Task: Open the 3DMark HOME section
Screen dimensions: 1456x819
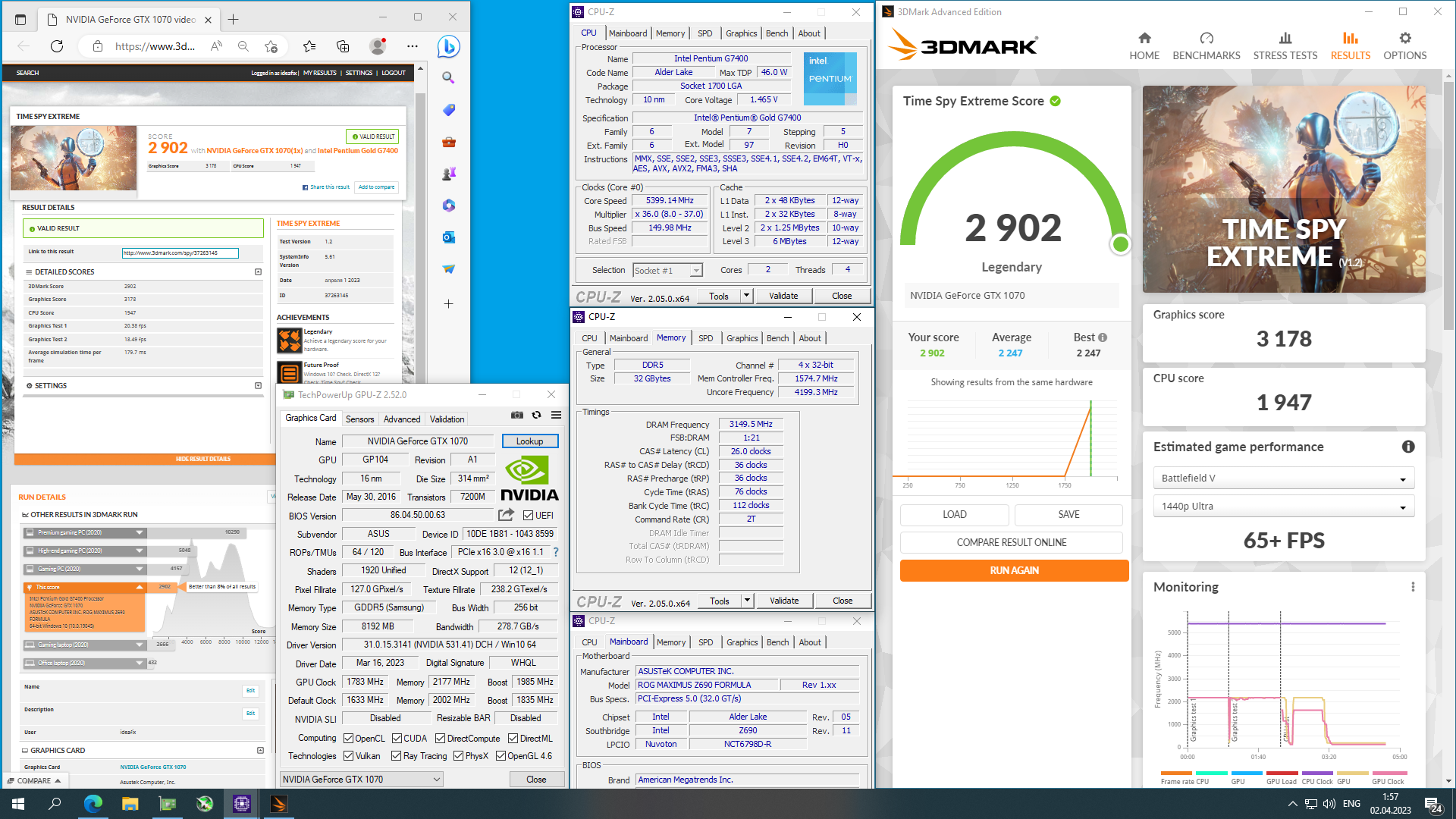Action: 1144,46
